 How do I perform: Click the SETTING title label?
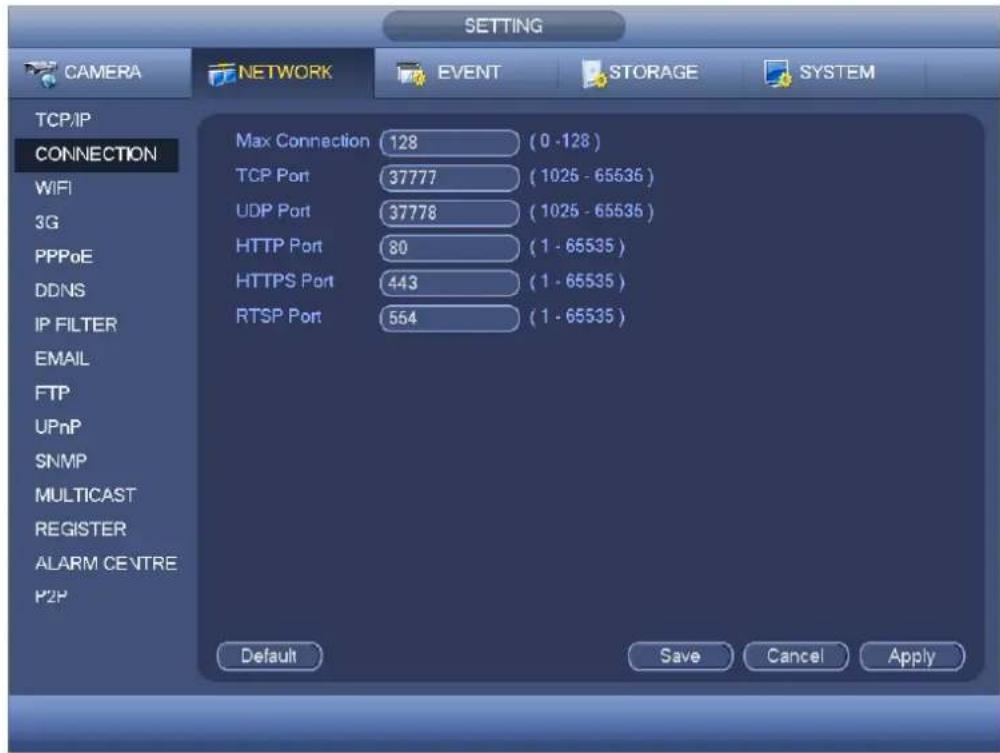[504, 26]
